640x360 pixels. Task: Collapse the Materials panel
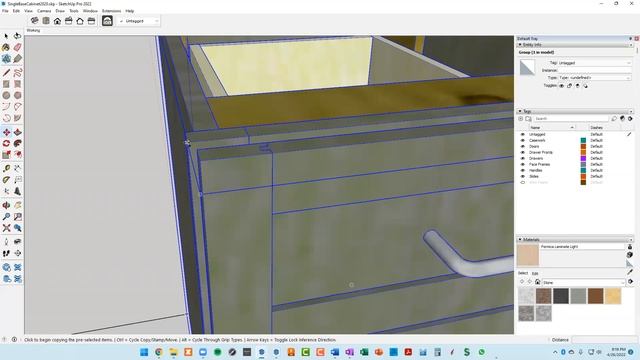pos(520,239)
